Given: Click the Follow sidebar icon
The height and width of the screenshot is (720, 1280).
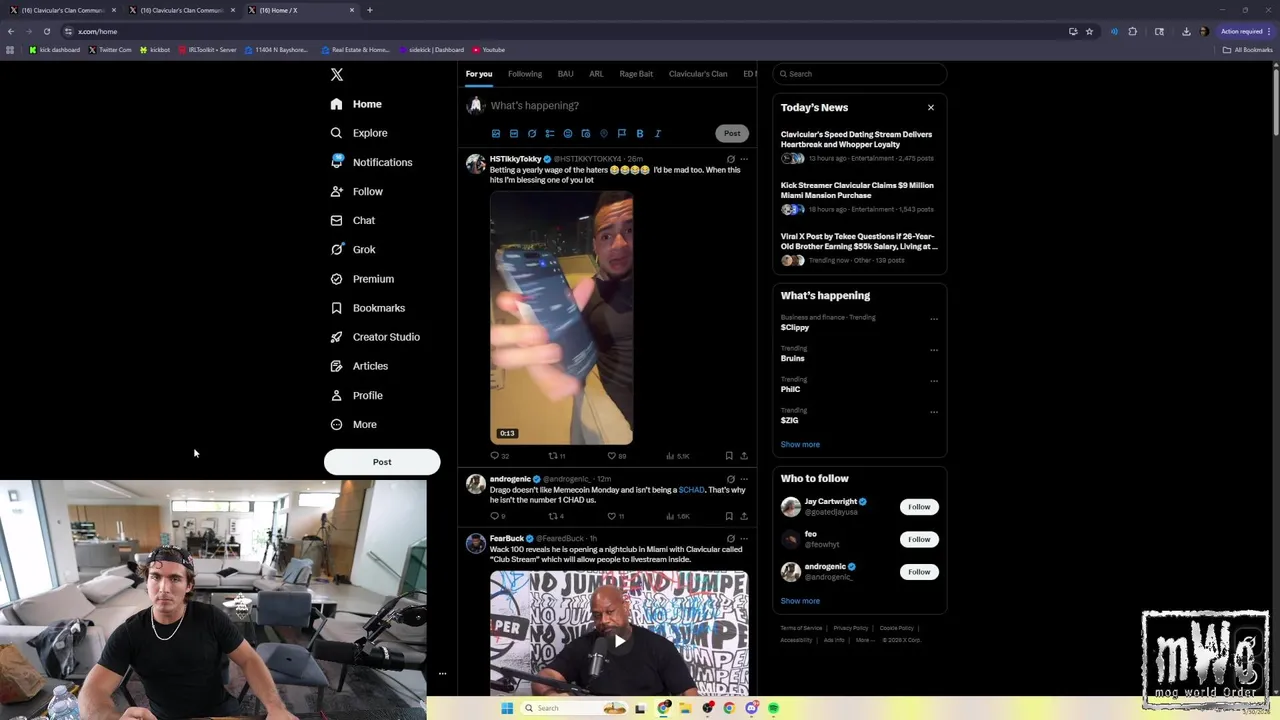Looking at the screenshot, I should point(336,191).
